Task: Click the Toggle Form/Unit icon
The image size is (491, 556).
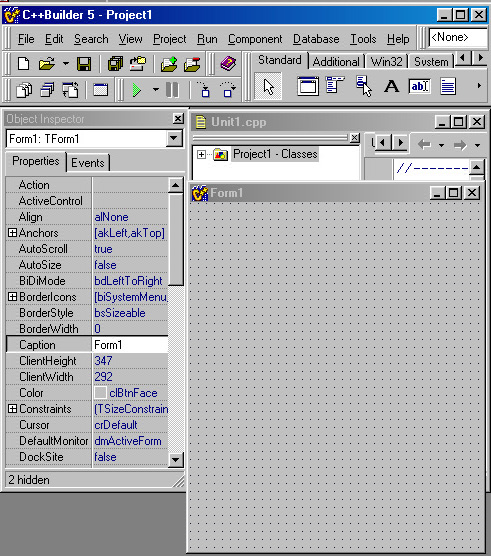Action: click(x=70, y=90)
